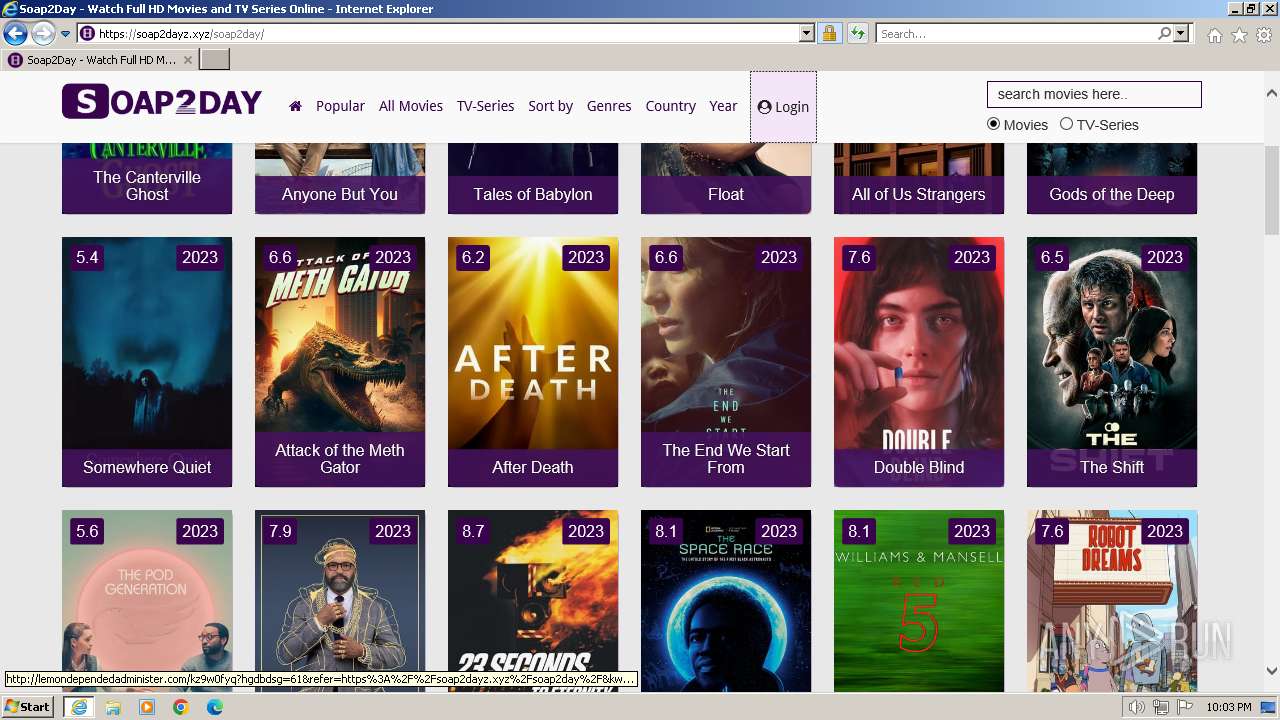Open the All Movies navigation item
This screenshot has height=720, width=1280.
[x=410, y=106]
